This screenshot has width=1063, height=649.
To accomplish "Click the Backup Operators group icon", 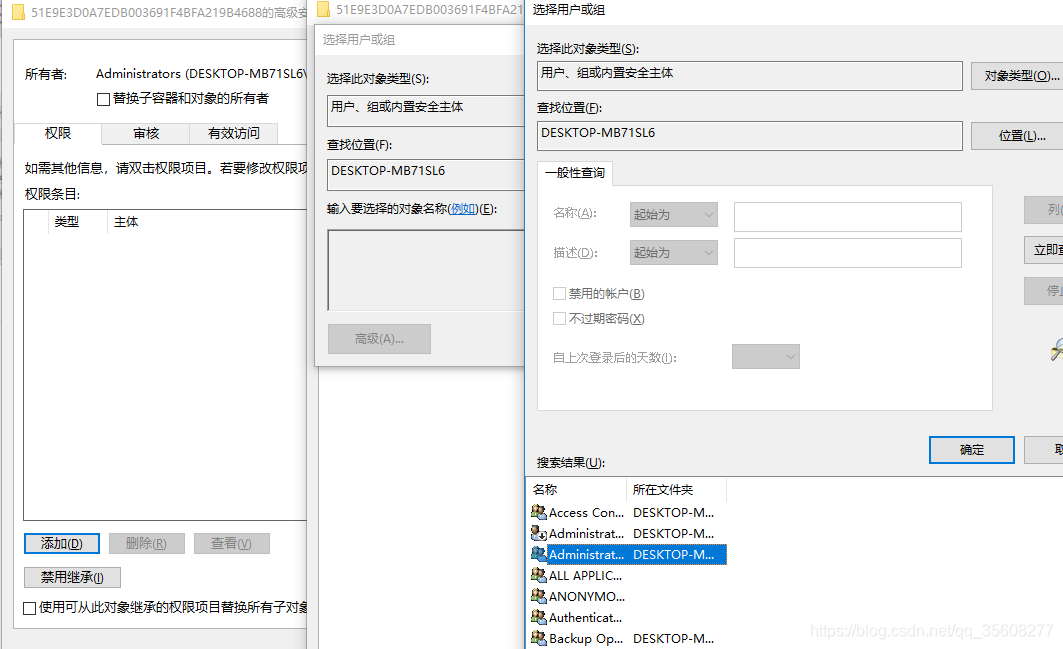I will tap(537, 638).
